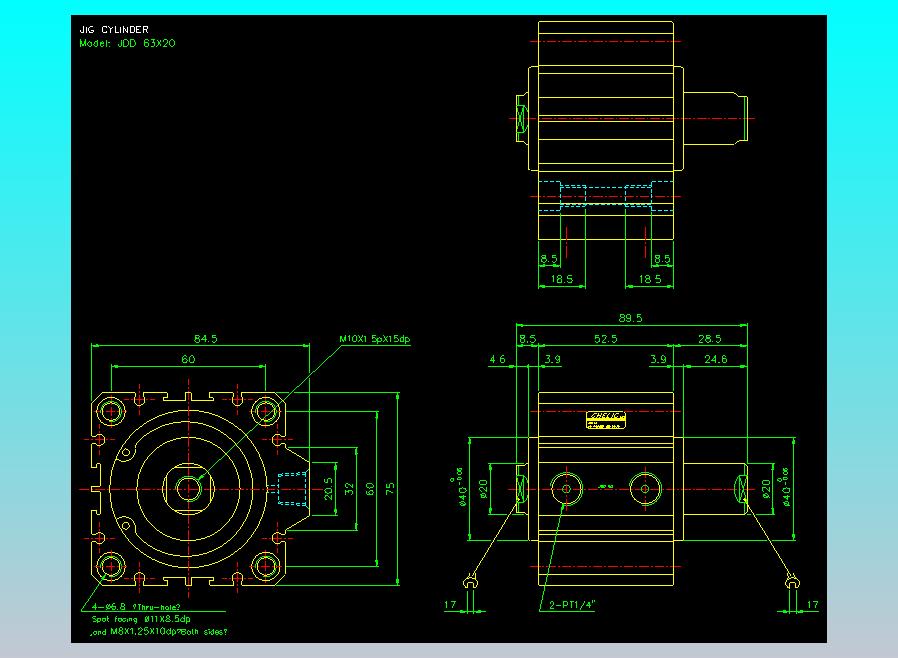Click the 89.5 overall length dimension
This screenshot has height=658, width=898.
tap(630, 318)
